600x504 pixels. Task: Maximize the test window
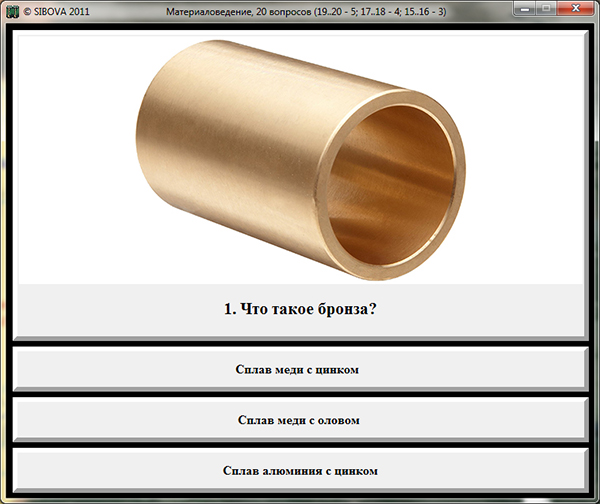pos(546,8)
